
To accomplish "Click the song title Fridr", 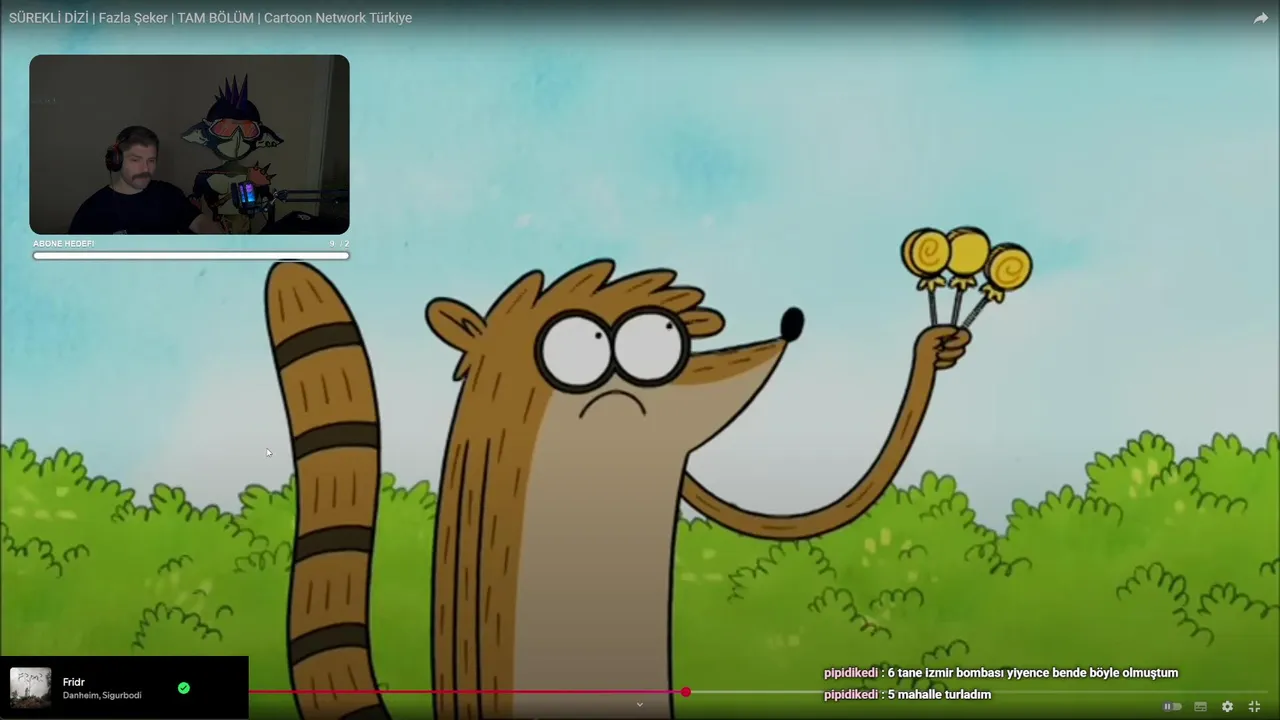I will click(x=74, y=682).
